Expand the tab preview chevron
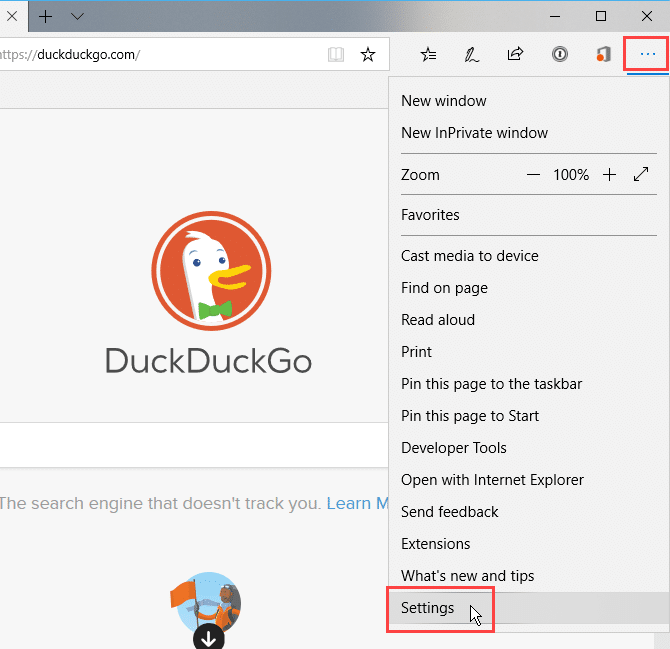This screenshot has width=670, height=649. point(77,17)
